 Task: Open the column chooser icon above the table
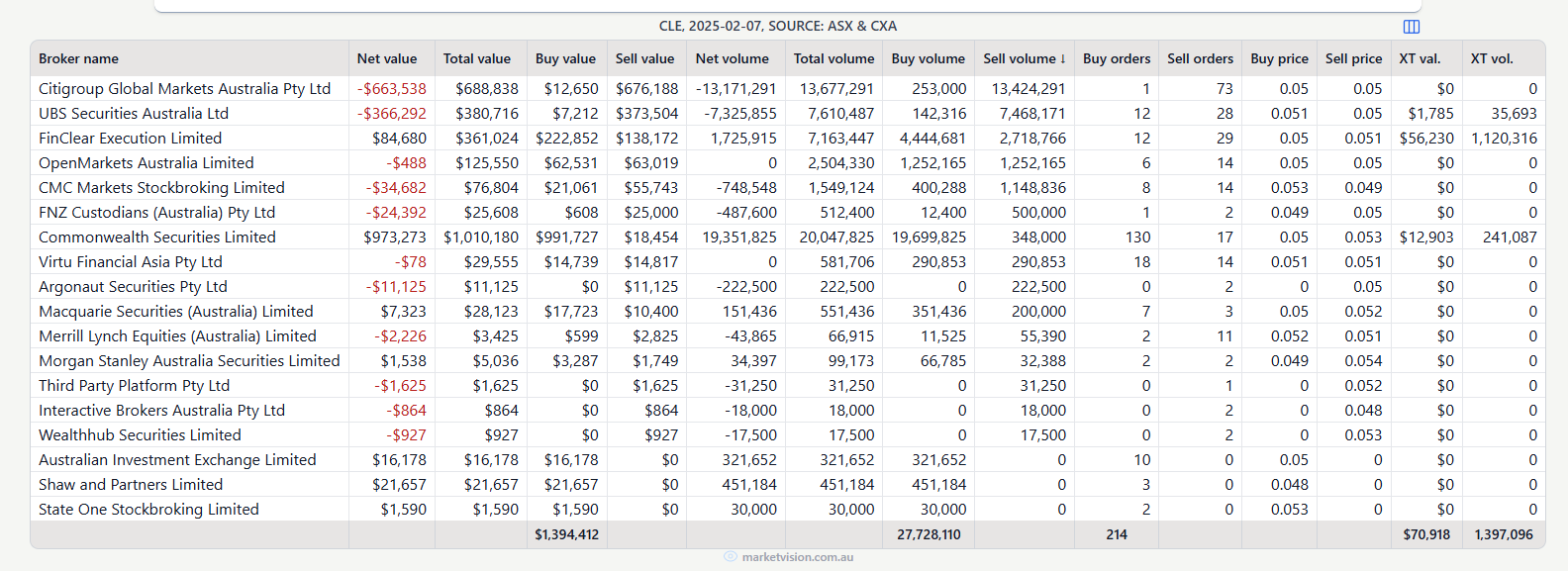(1412, 27)
